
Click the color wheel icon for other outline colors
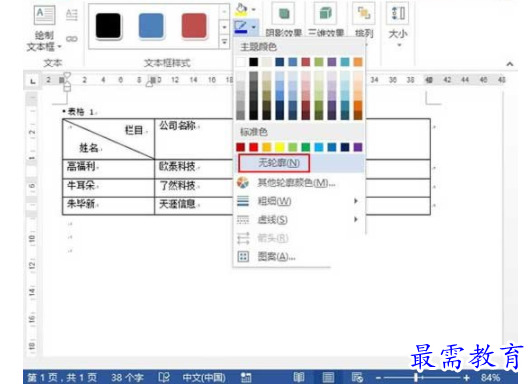point(243,183)
